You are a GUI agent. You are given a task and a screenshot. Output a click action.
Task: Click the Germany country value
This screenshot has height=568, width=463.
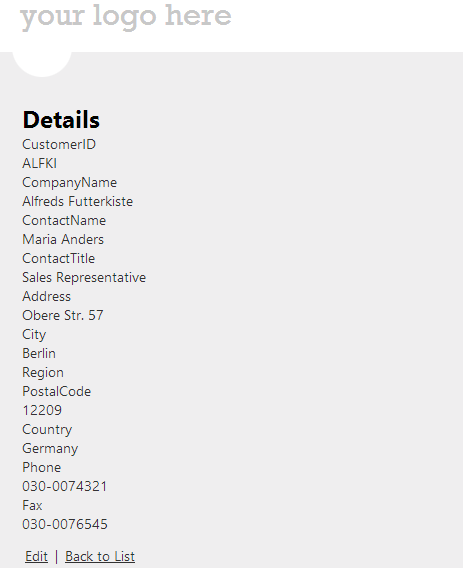tap(50, 448)
